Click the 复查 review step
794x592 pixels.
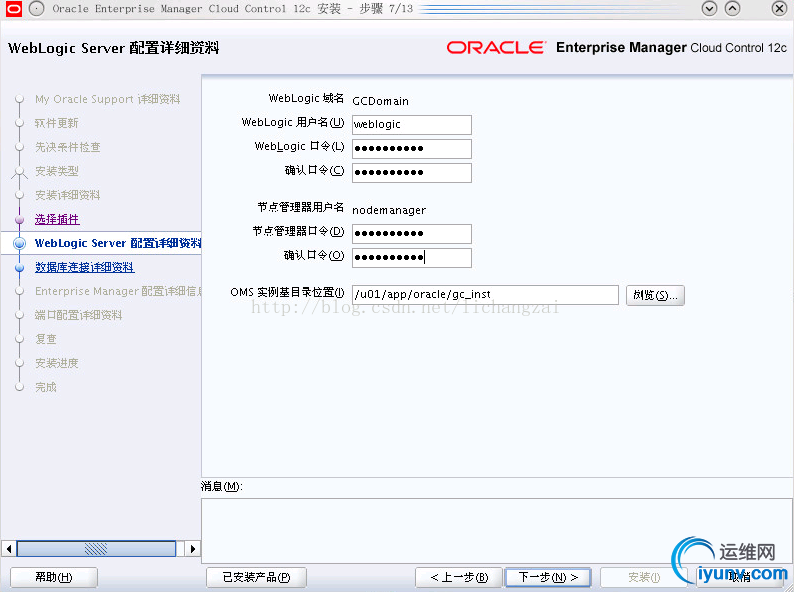pos(46,339)
